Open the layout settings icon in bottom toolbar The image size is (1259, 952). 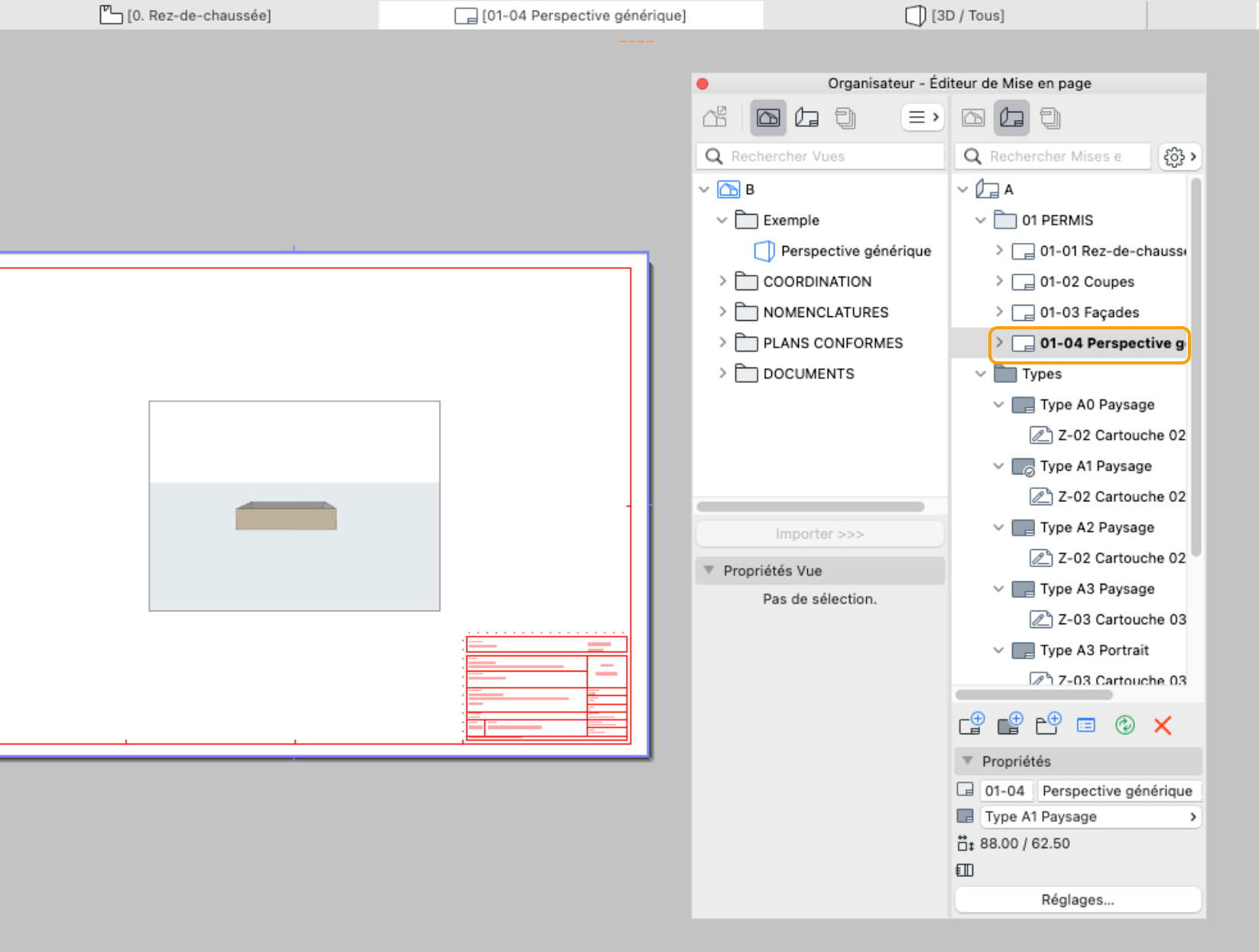(x=1086, y=725)
